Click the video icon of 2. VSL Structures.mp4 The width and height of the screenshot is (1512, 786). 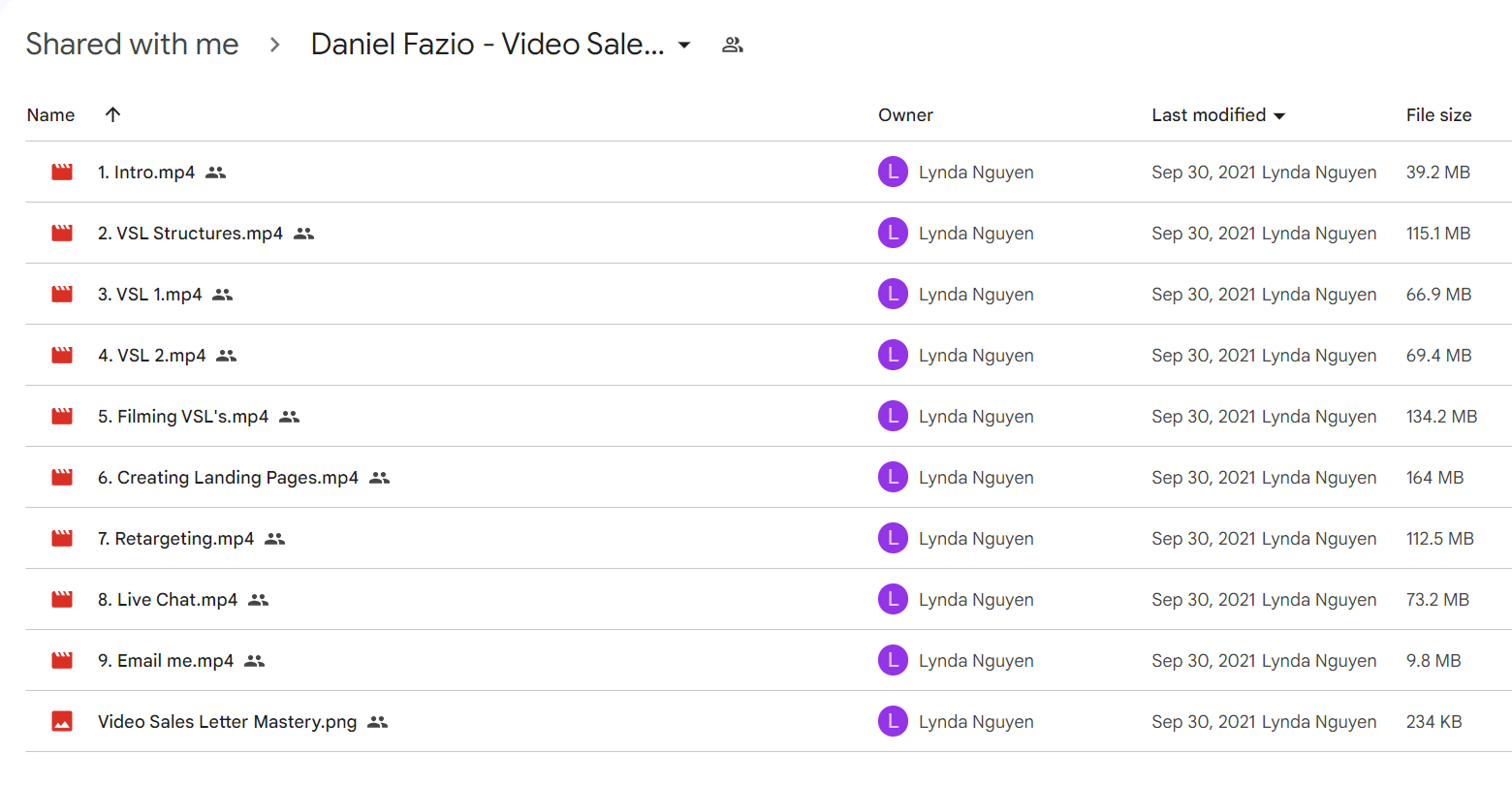point(62,233)
